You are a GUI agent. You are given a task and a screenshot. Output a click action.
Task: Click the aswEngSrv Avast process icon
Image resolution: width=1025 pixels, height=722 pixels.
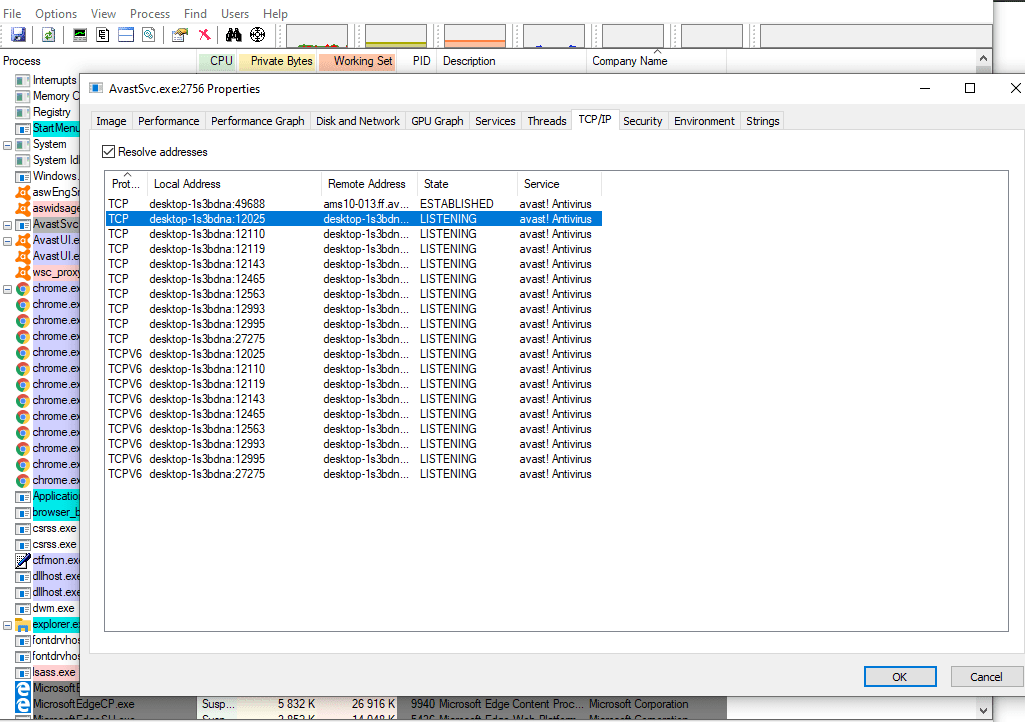point(23,192)
